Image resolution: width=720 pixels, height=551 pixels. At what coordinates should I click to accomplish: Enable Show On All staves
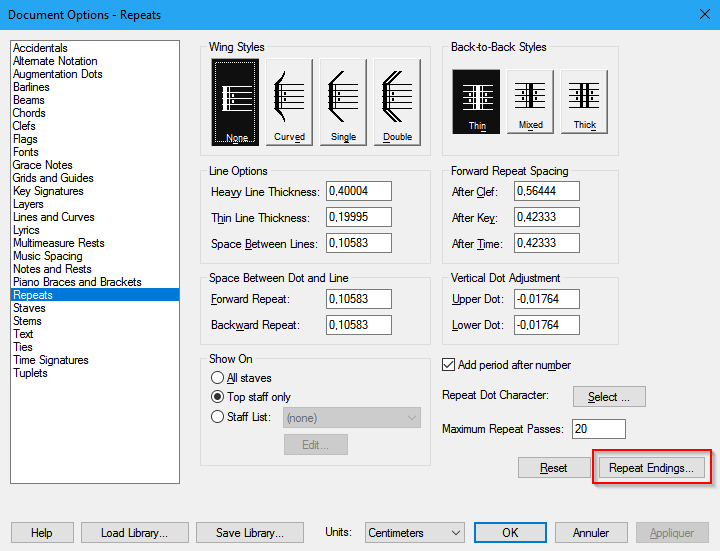[217, 378]
